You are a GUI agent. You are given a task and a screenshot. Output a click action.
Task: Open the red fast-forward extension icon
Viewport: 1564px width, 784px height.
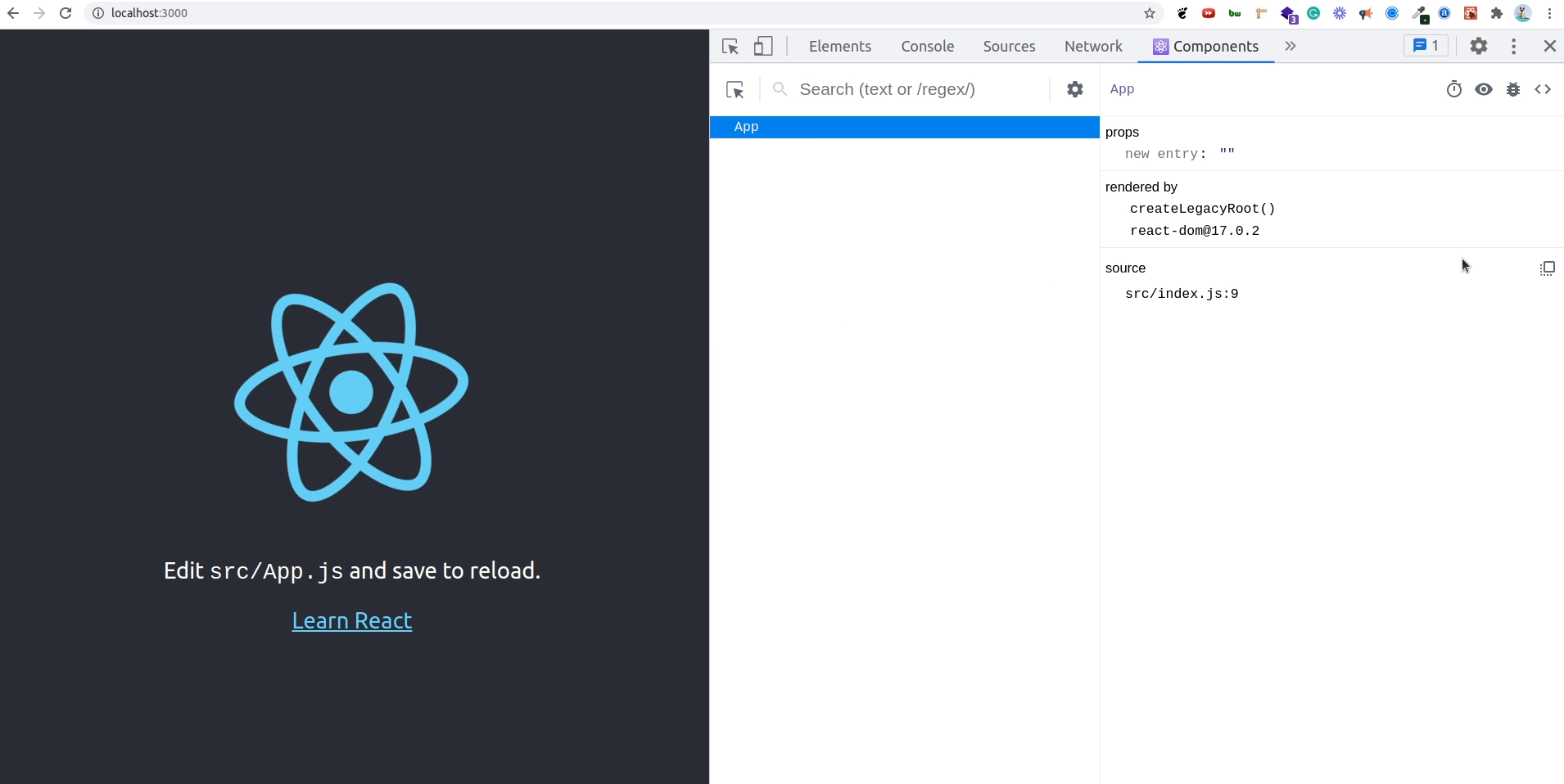(x=1209, y=13)
